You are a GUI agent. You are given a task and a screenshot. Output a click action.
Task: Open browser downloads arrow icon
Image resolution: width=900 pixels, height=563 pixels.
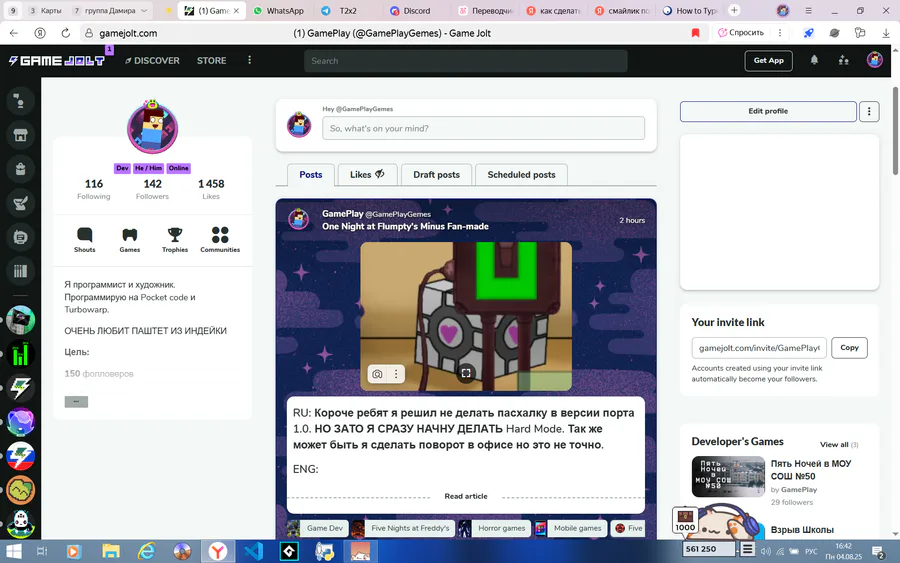click(886, 33)
